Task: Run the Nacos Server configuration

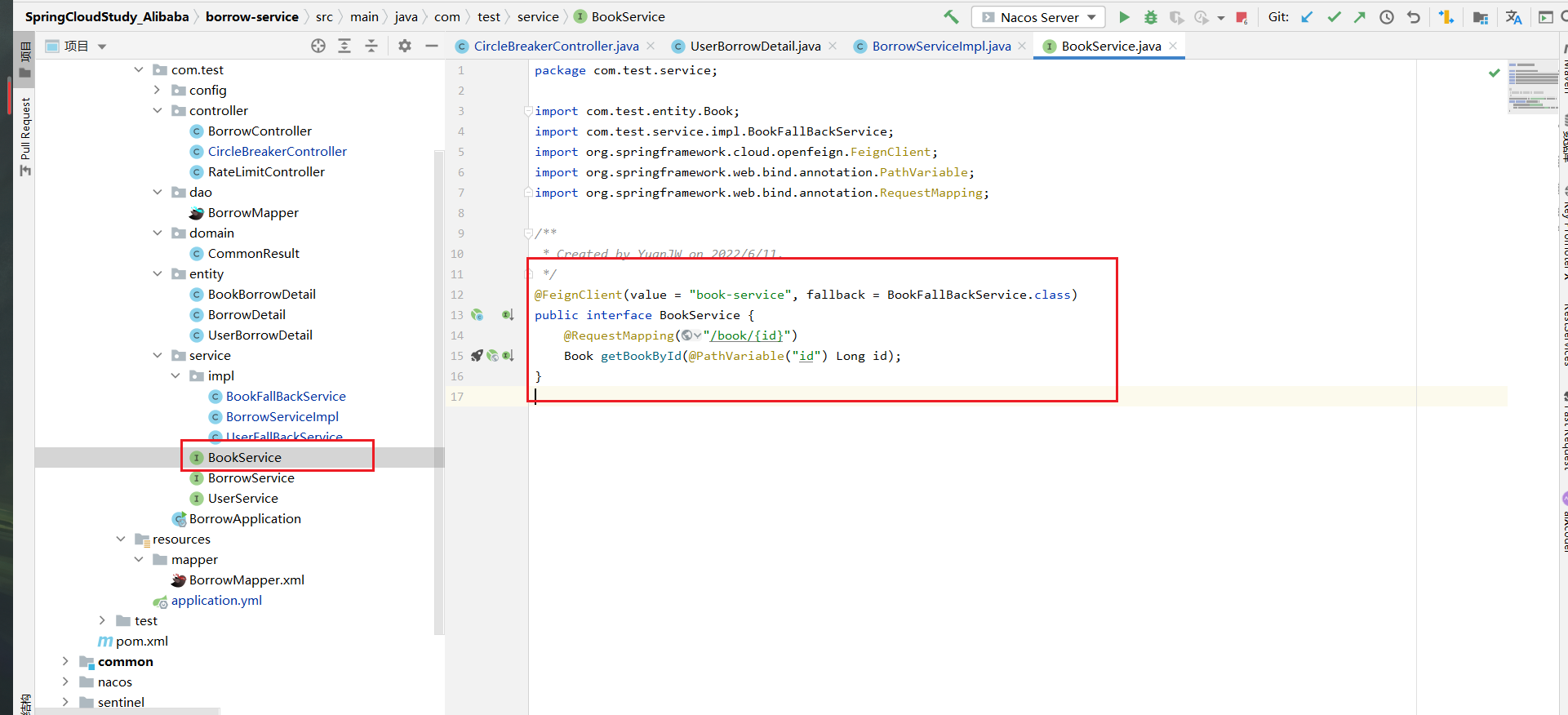Action: (x=1124, y=17)
